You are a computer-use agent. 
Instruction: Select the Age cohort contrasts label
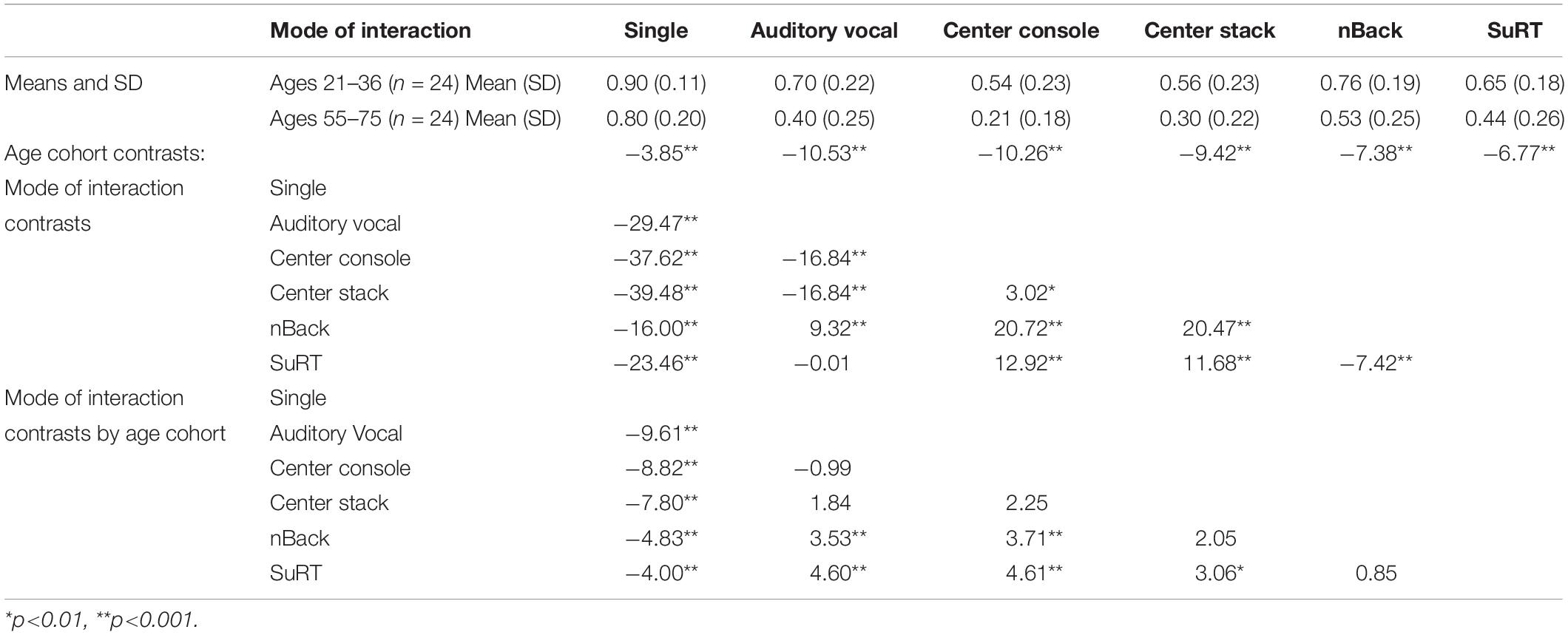pyautogui.click(x=104, y=153)
